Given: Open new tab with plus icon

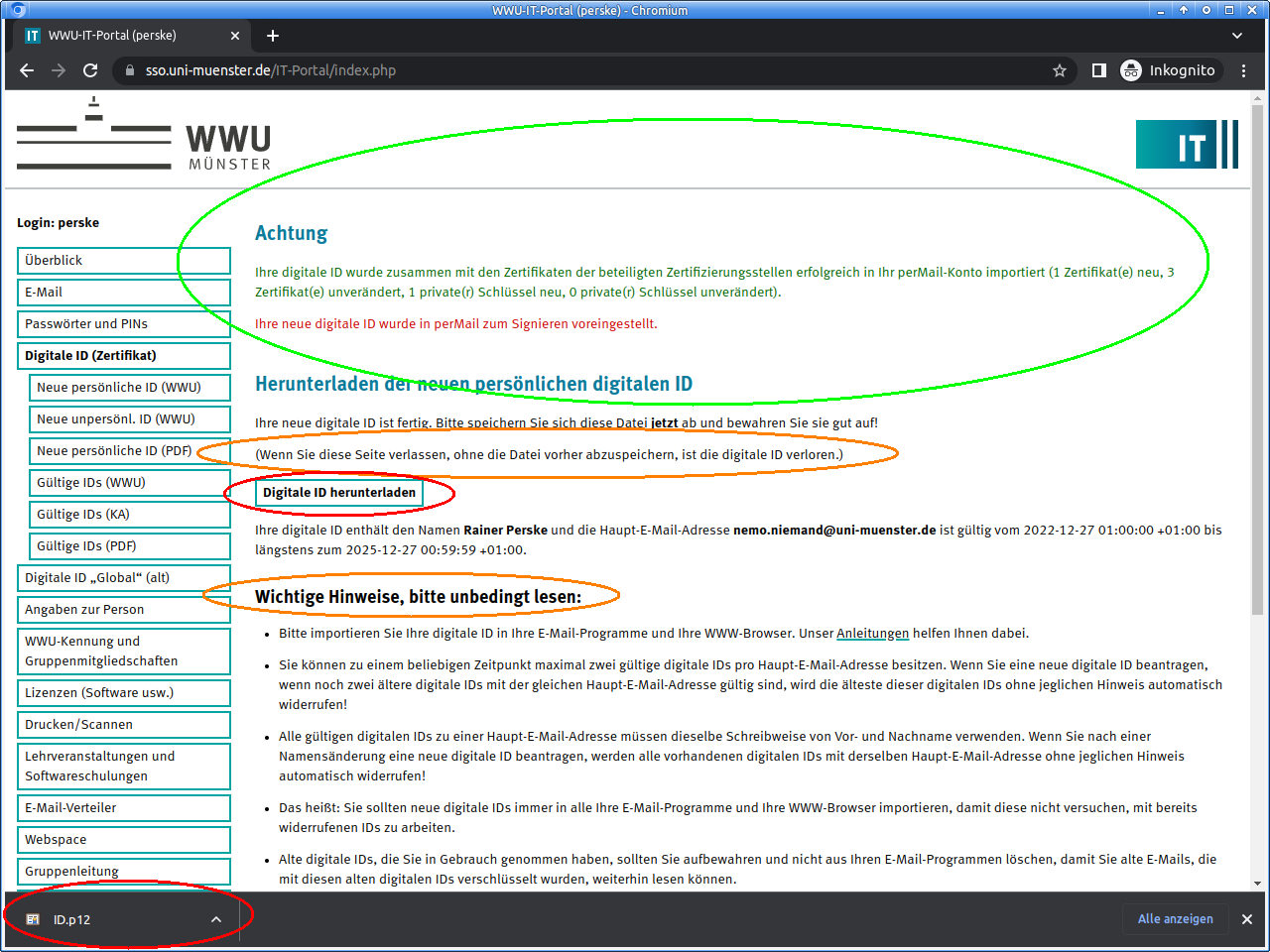Looking at the screenshot, I should click(x=273, y=36).
